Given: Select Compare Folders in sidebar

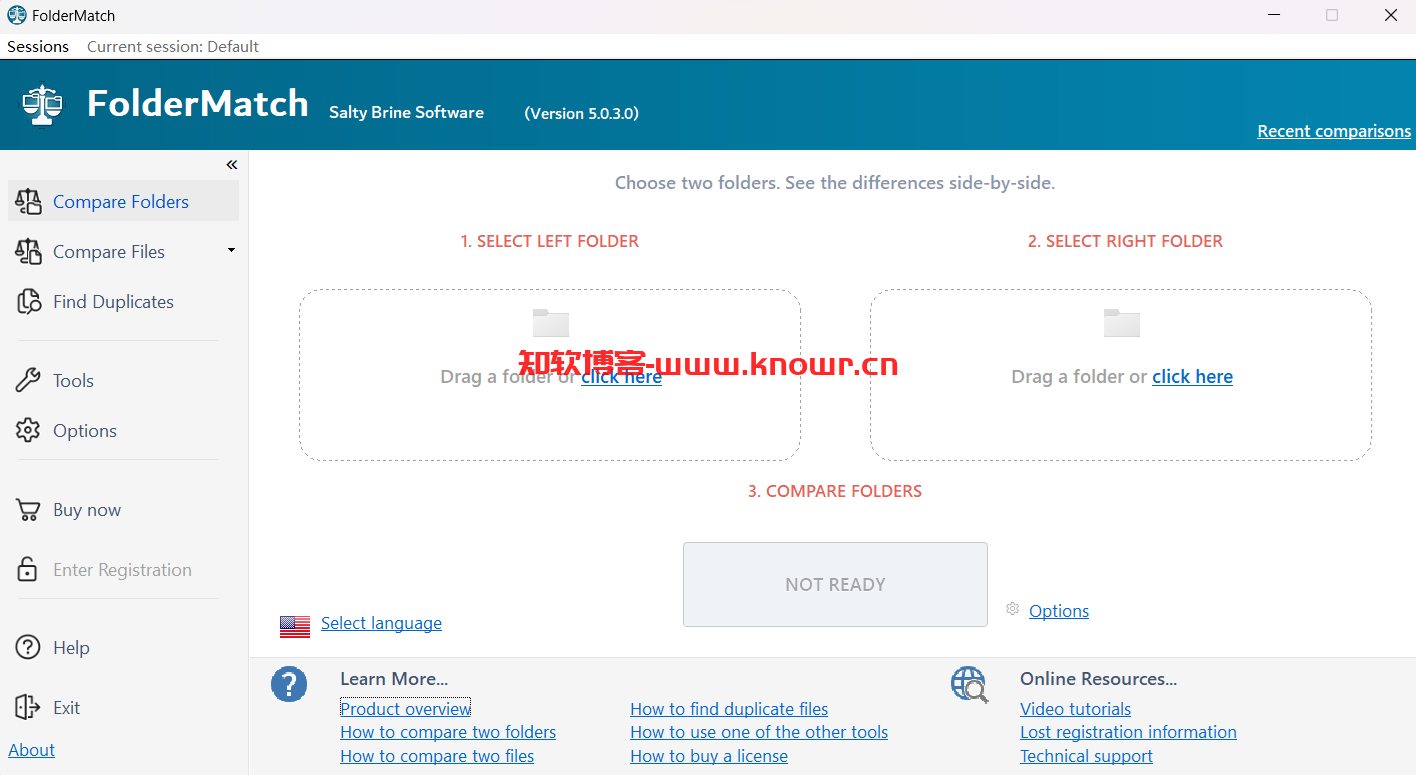Looking at the screenshot, I should pyautogui.click(x=124, y=201).
